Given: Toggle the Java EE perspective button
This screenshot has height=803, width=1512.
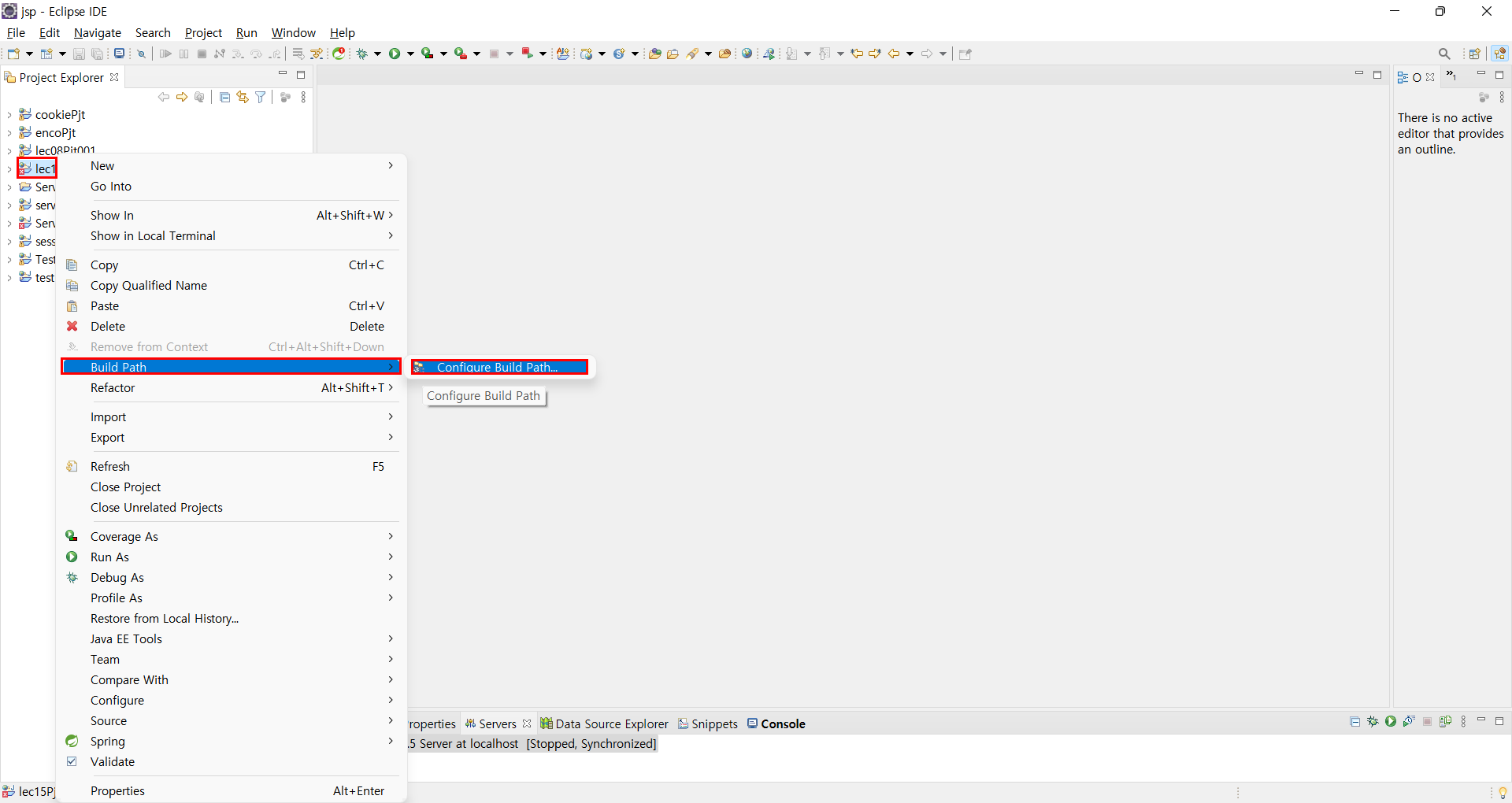Looking at the screenshot, I should [1500, 54].
